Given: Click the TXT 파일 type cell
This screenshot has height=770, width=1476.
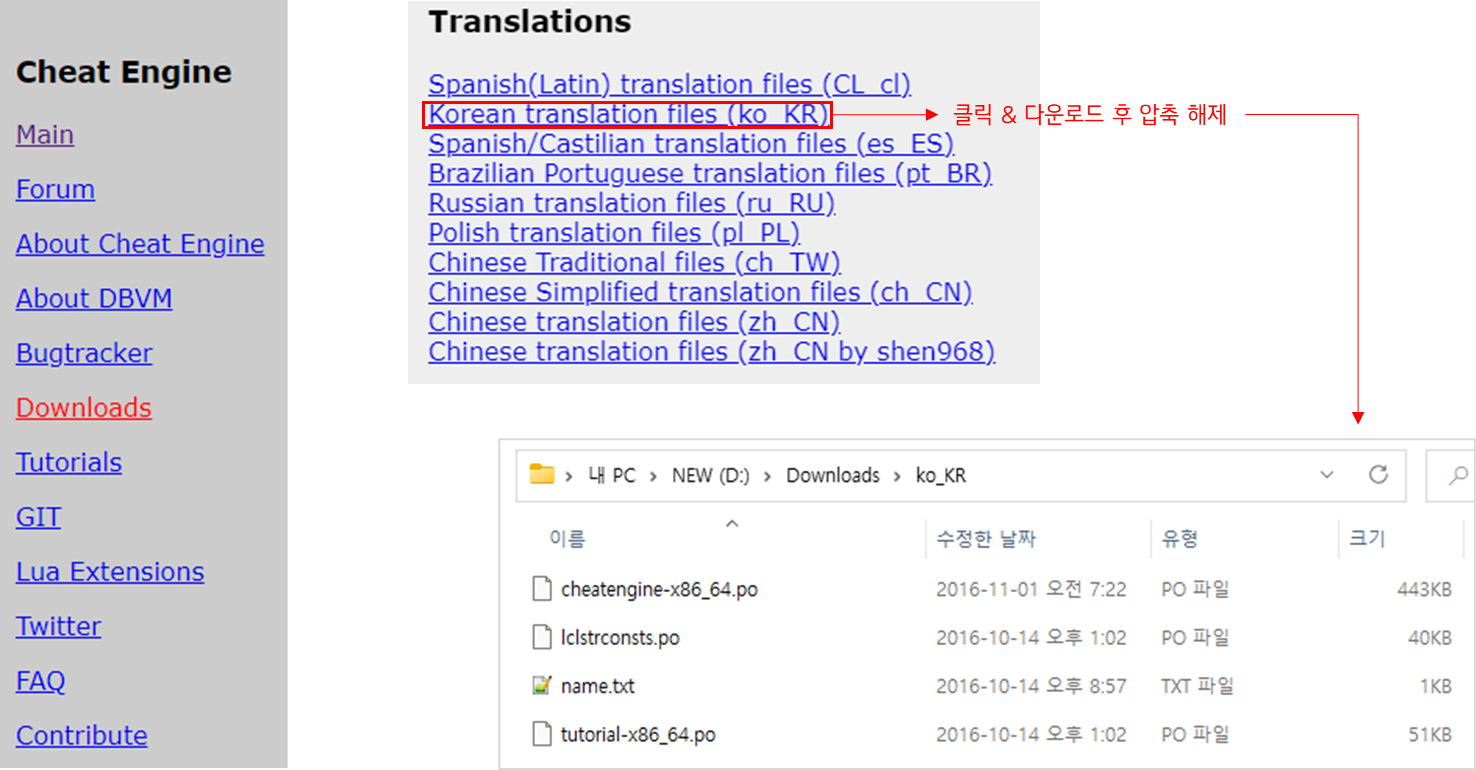Looking at the screenshot, I should (1197, 687).
